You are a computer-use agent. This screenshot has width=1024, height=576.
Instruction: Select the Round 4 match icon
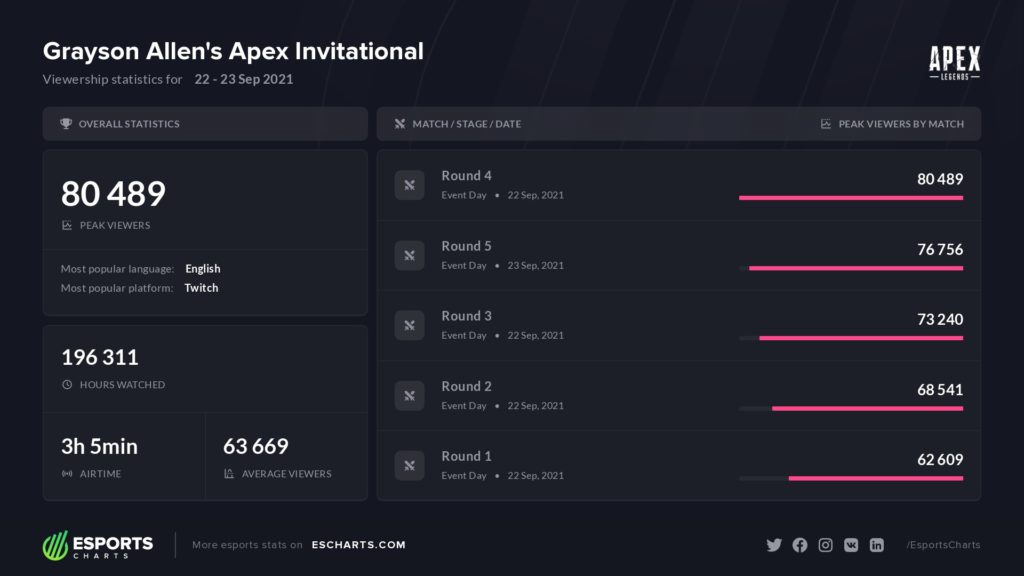point(409,185)
